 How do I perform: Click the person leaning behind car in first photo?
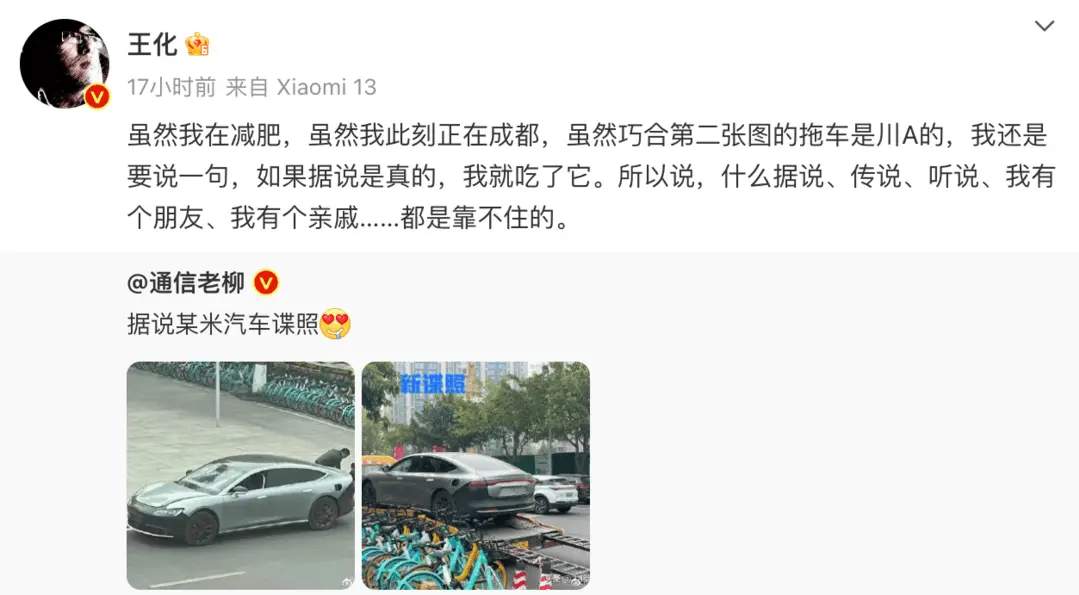(332, 459)
